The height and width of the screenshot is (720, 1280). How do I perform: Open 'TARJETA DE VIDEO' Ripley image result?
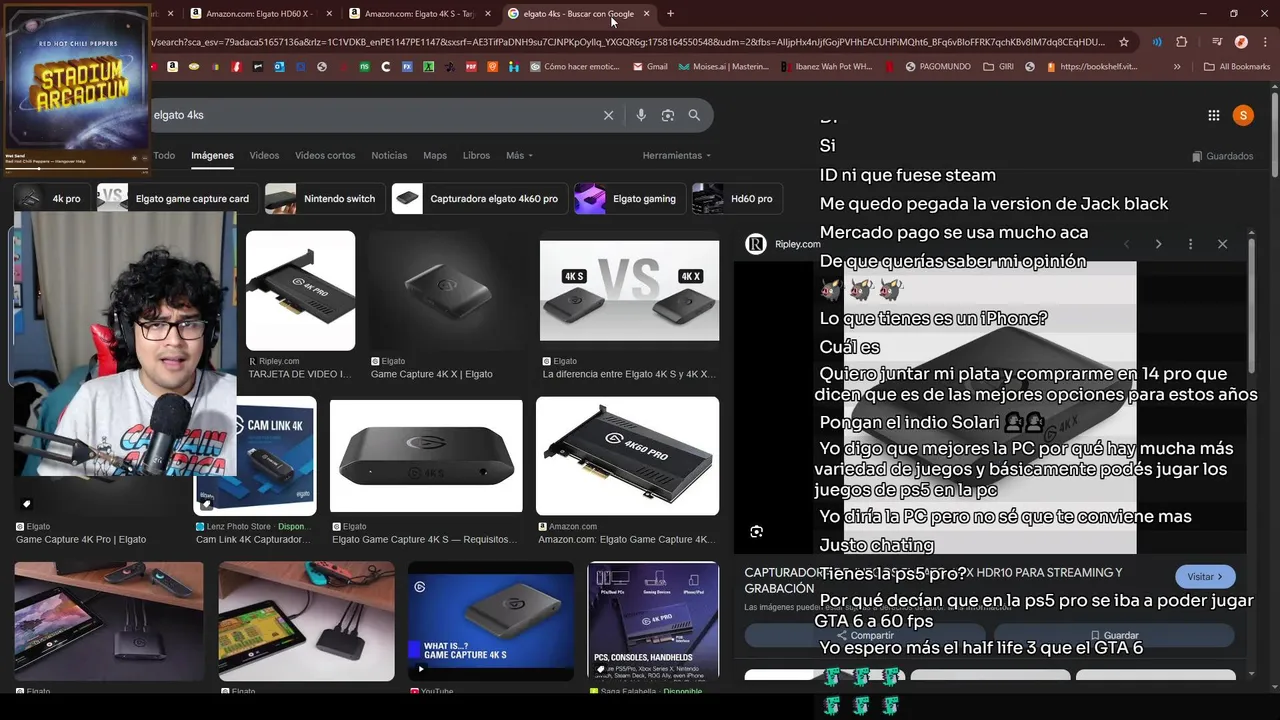tap(300, 291)
